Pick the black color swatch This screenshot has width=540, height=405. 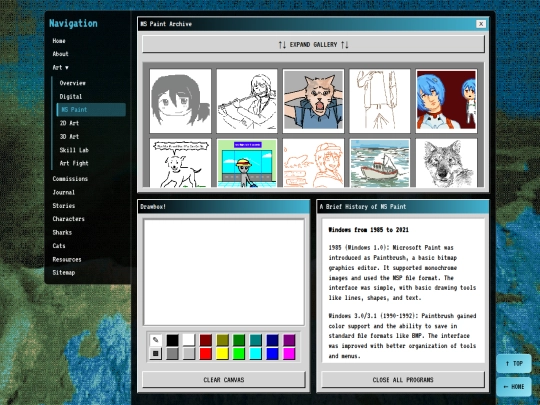point(173,340)
